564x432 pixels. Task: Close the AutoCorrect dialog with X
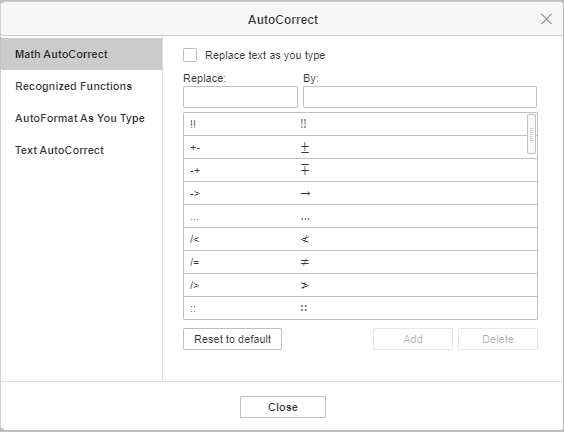[546, 19]
